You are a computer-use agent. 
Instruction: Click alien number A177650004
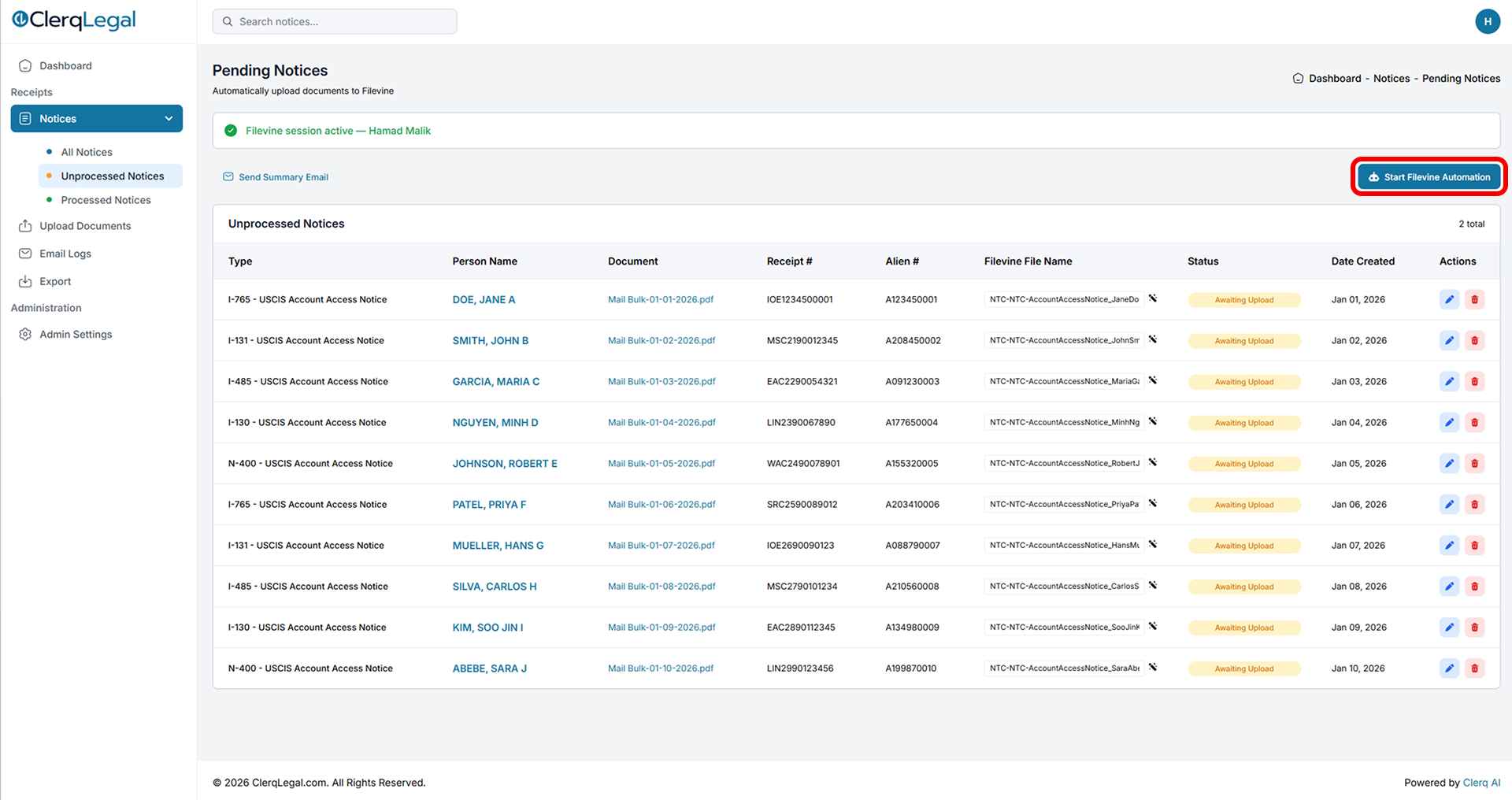point(911,423)
